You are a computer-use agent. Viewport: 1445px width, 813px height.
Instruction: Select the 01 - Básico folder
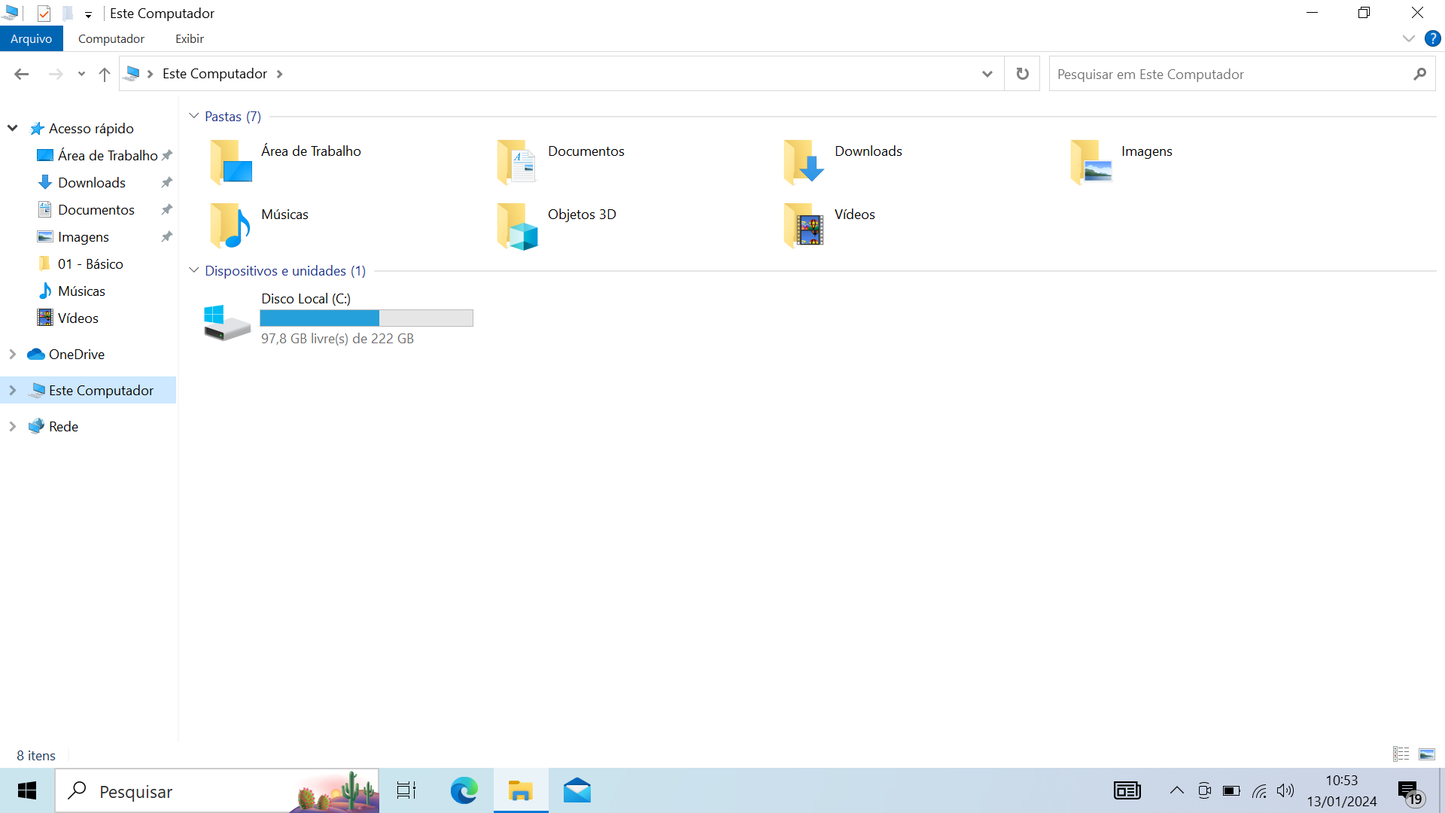[x=90, y=264]
